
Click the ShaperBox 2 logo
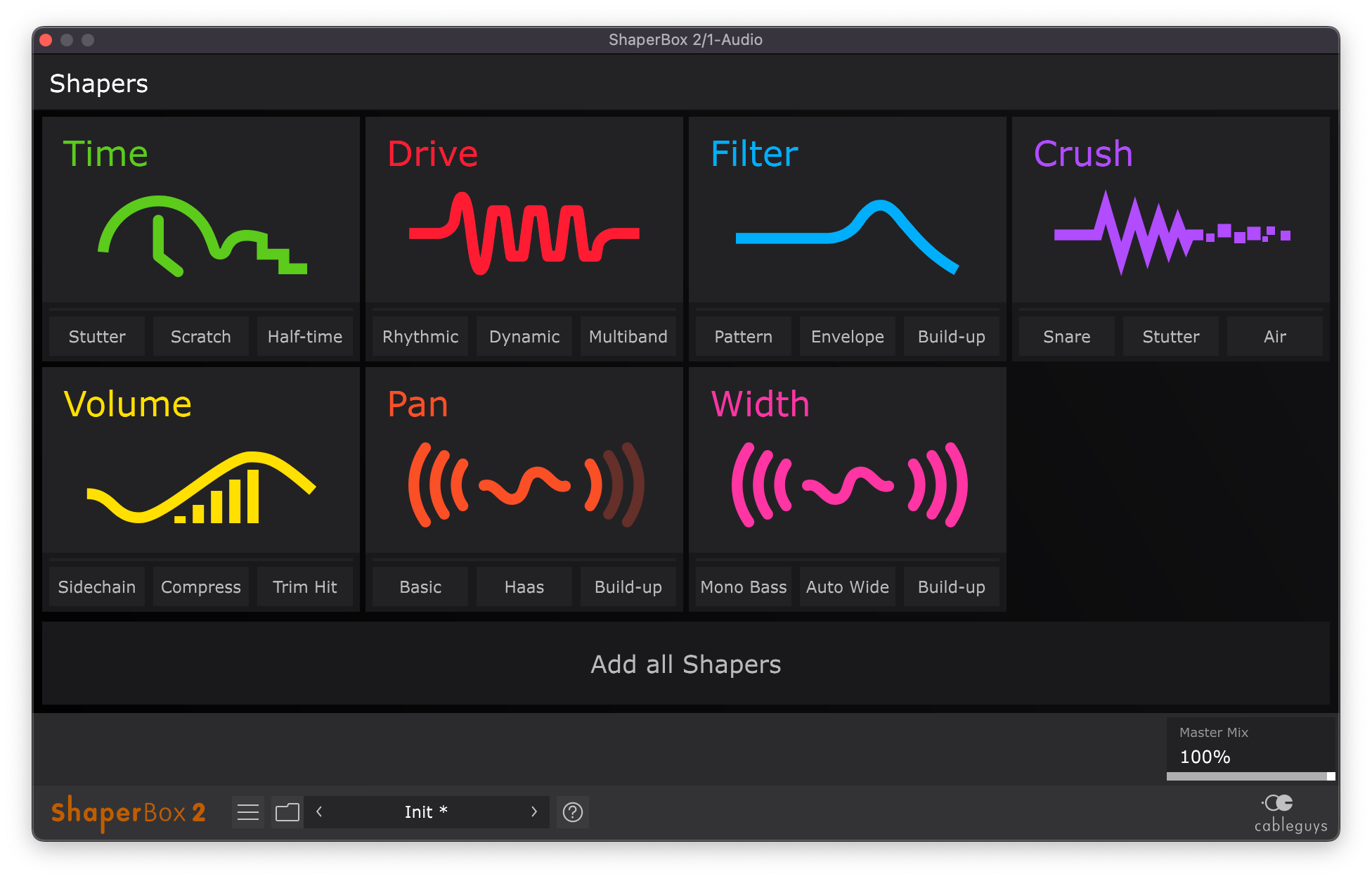(x=129, y=813)
